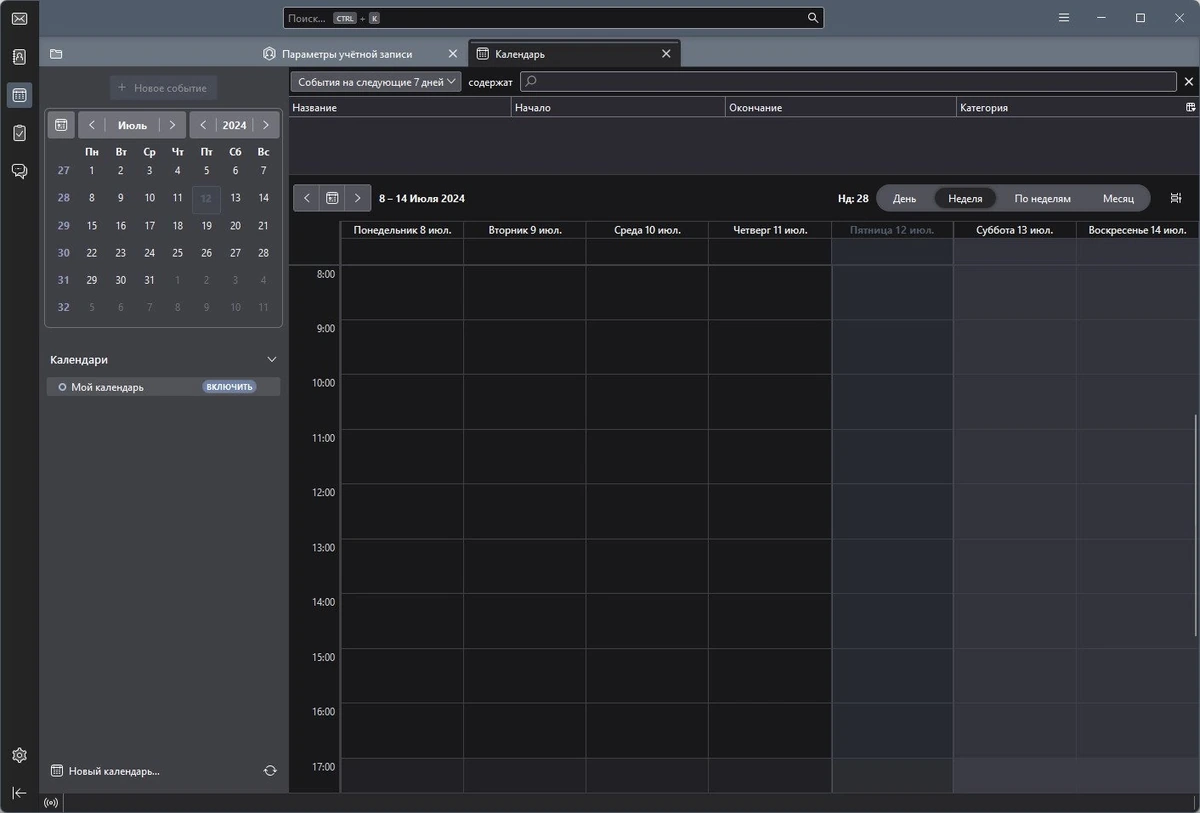Switch to День view
The width and height of the screenshot is (1200, 813).
point(904,198)
